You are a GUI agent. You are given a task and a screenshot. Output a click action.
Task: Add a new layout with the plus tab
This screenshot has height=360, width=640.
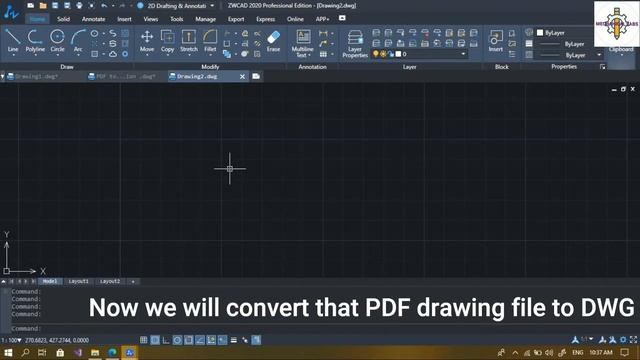pos(133,281)
